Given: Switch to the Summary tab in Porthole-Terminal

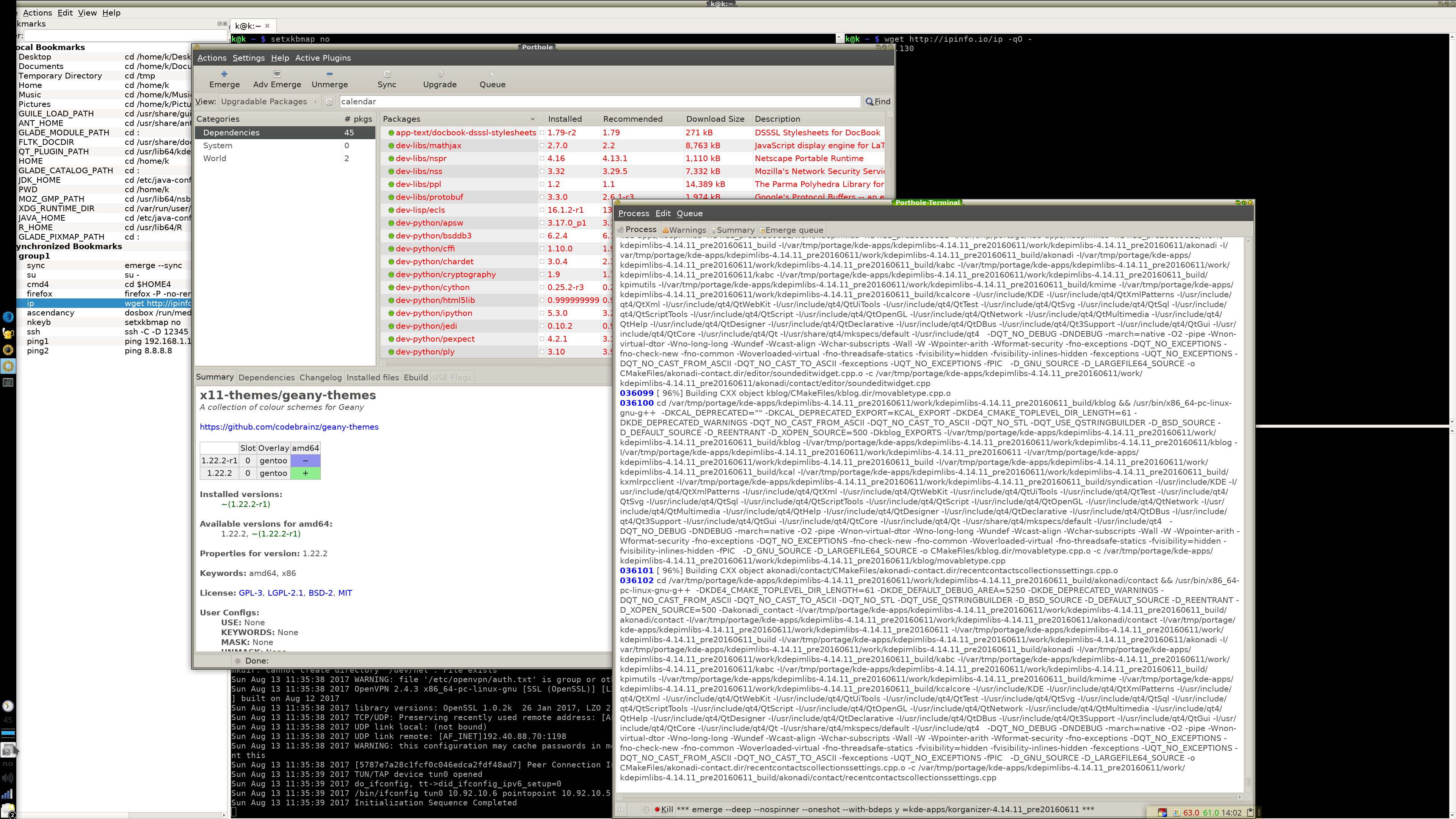Looking at the screenshot, I should click(733, 229).
